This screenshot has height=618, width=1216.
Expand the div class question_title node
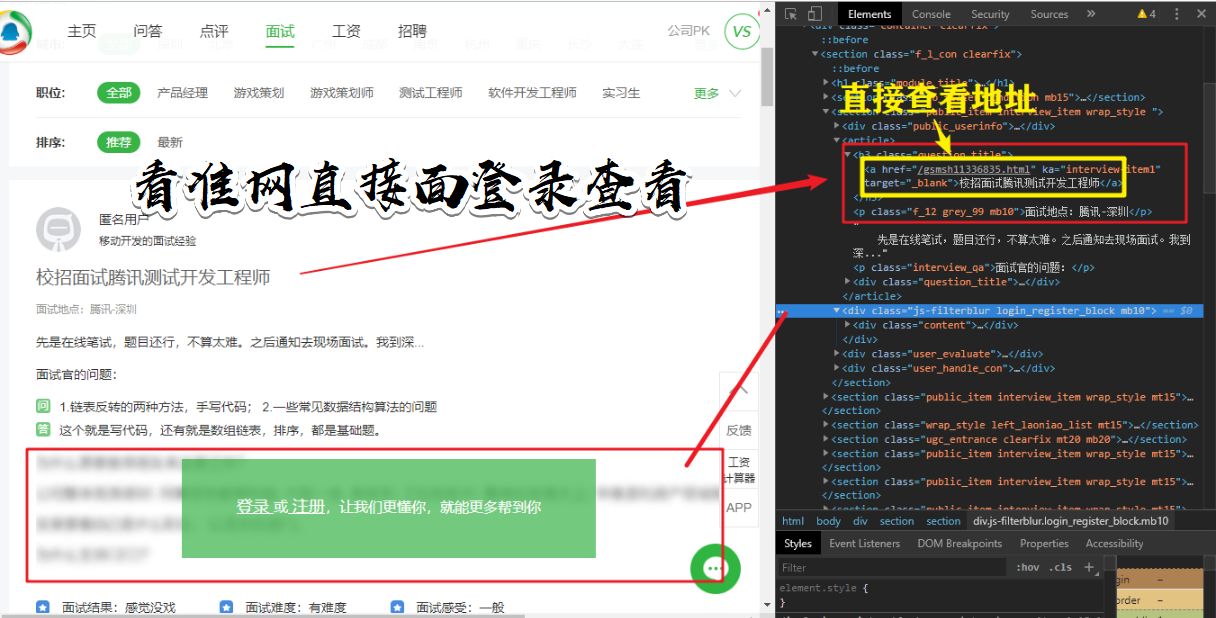click(x=849, y=282)
